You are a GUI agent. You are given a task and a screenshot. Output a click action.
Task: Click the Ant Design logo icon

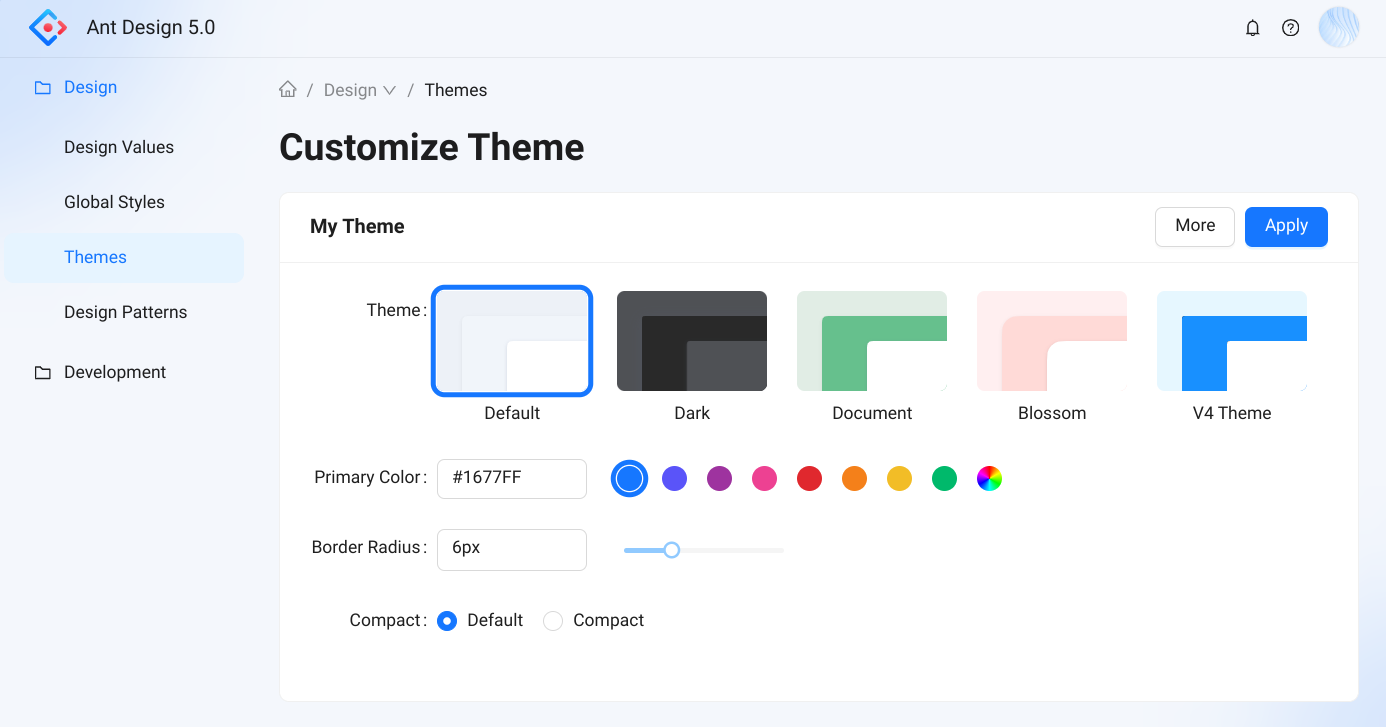48,28
